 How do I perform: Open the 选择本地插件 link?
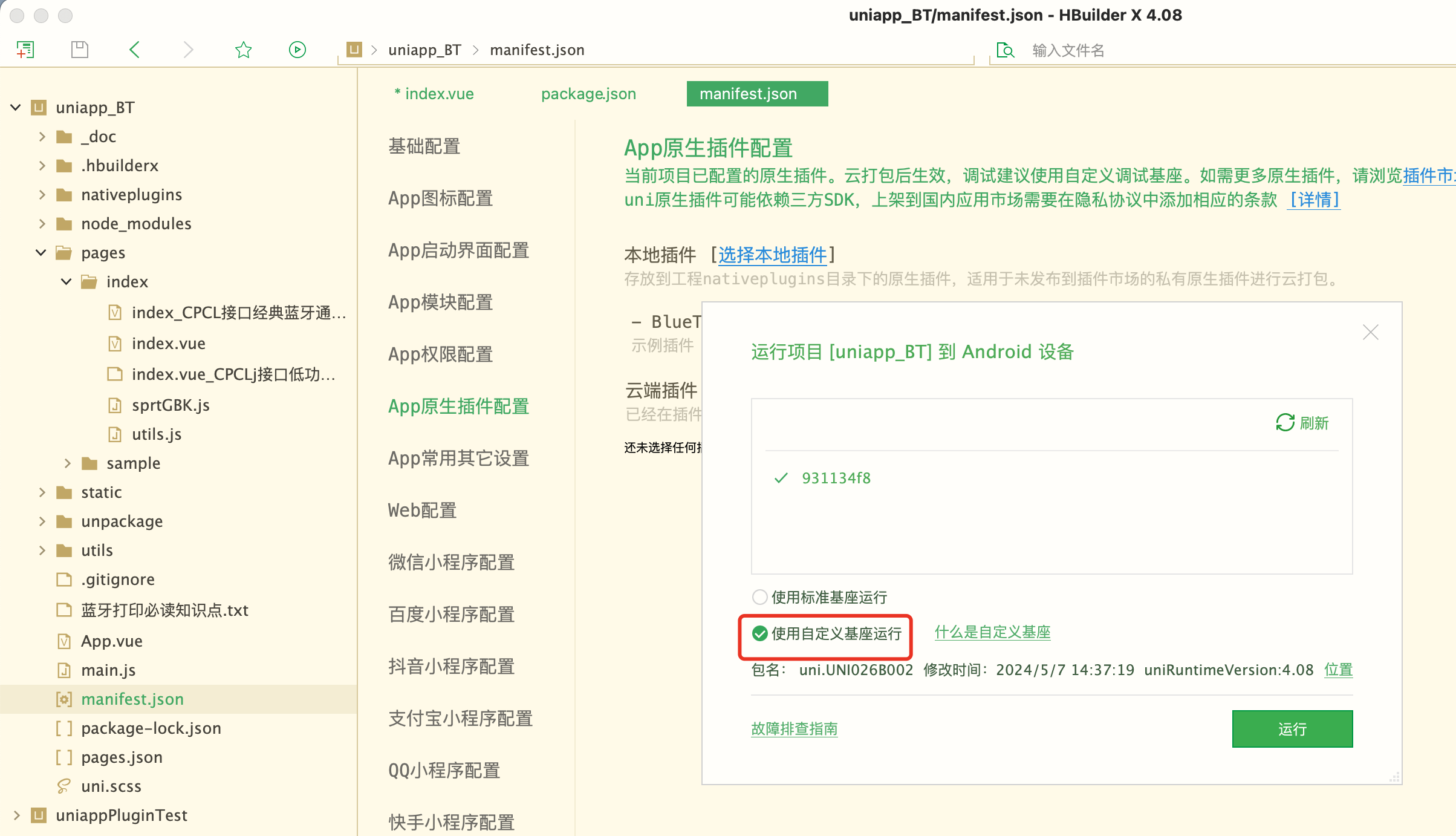pos(772,255)
